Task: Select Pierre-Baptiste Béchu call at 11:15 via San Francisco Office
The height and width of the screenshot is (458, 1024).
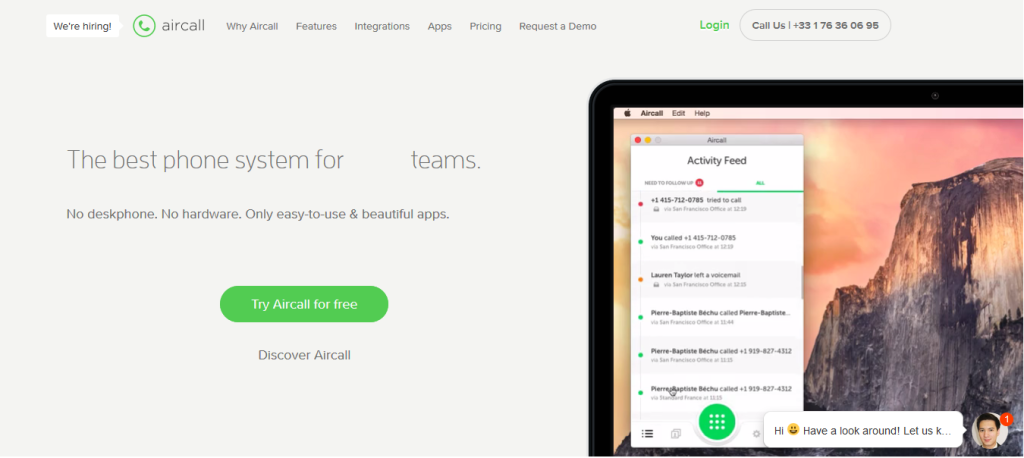Action: [716, 355]
